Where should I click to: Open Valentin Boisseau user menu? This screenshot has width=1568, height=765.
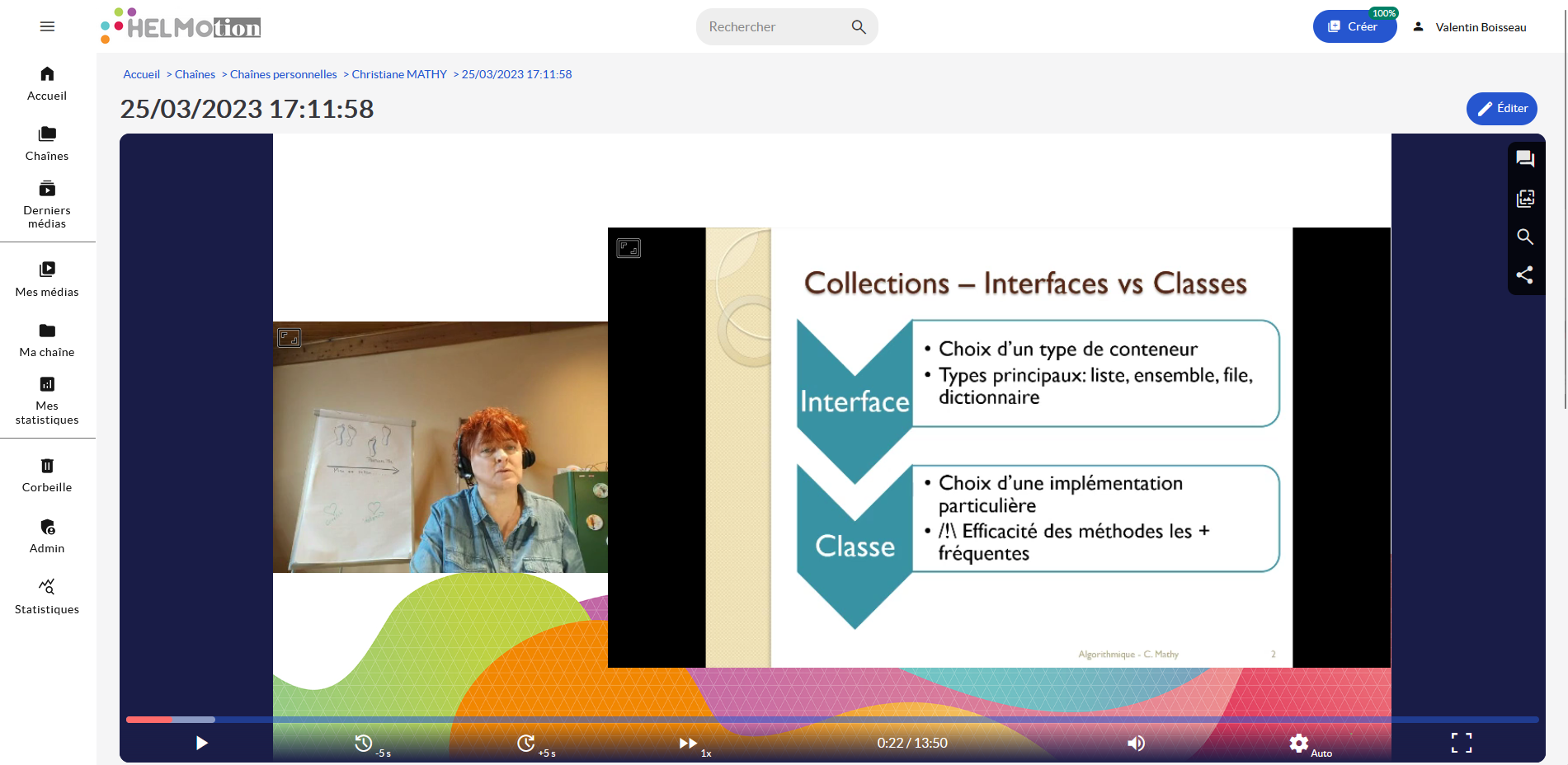point(1469,27)
